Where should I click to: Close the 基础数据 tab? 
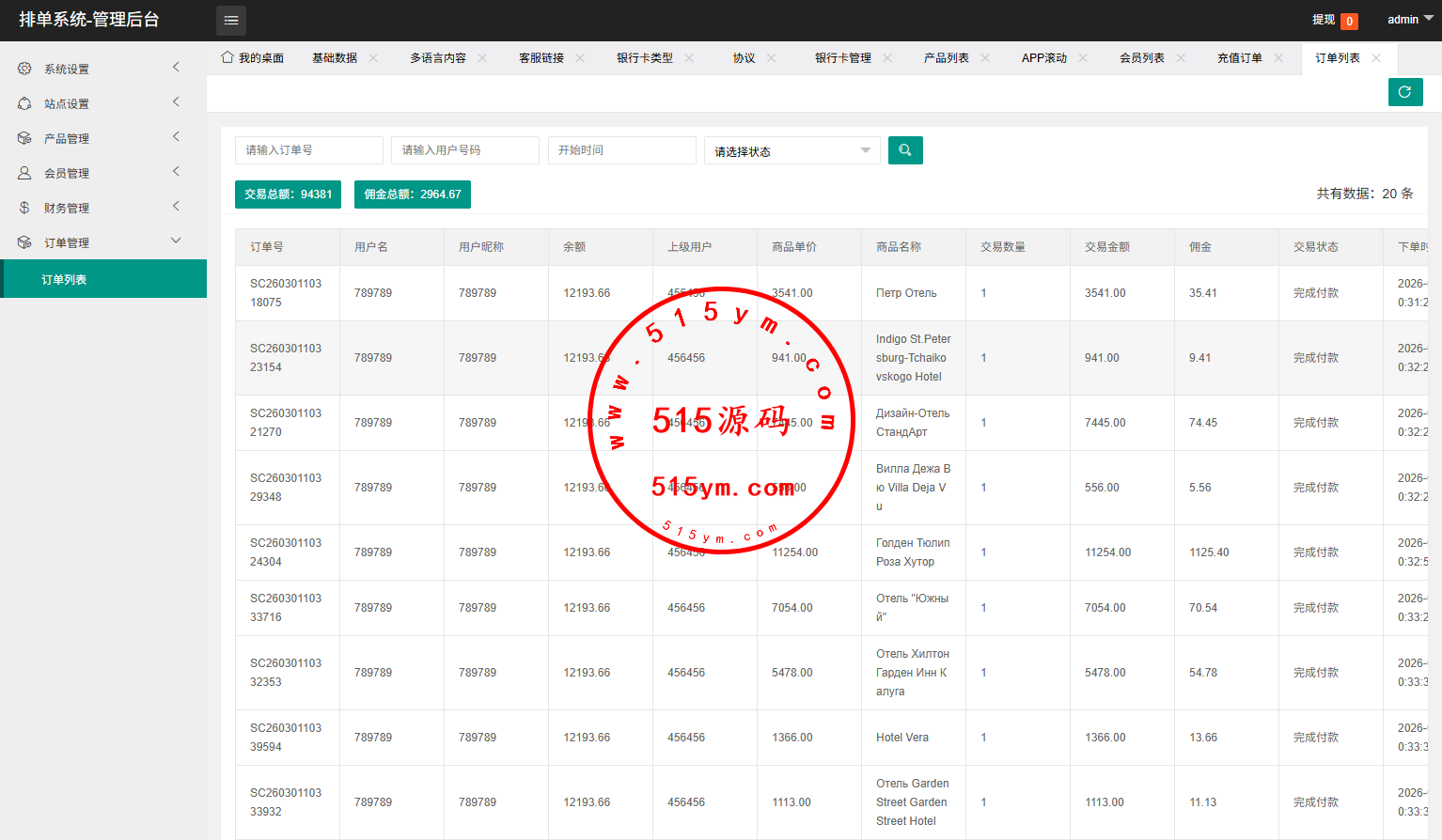373,58
